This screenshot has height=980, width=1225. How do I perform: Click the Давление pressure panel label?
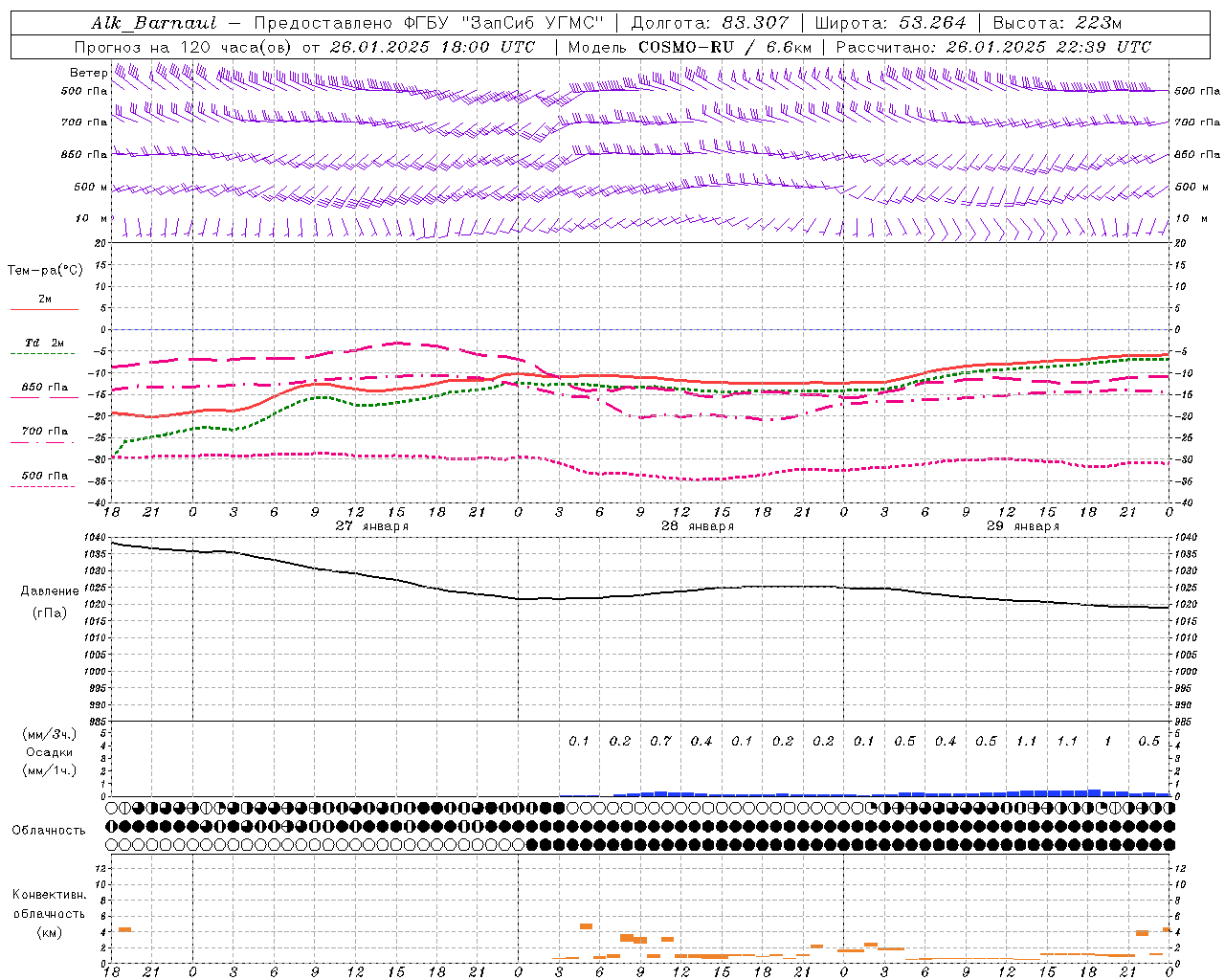pyautogui.click(x=50, y=591)
